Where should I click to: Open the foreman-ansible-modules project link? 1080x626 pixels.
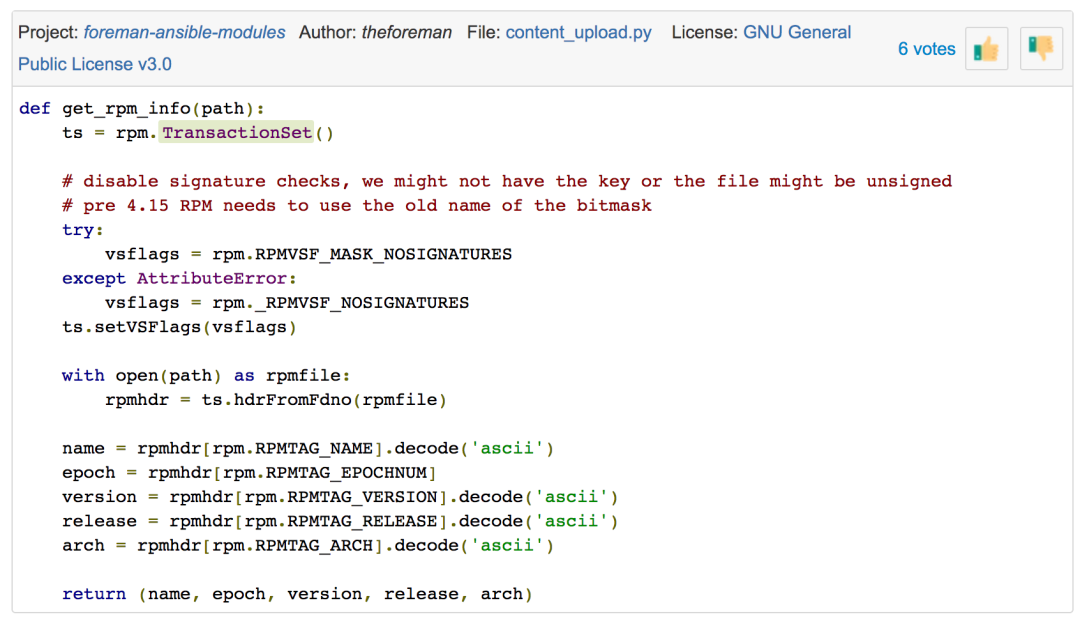184,32
